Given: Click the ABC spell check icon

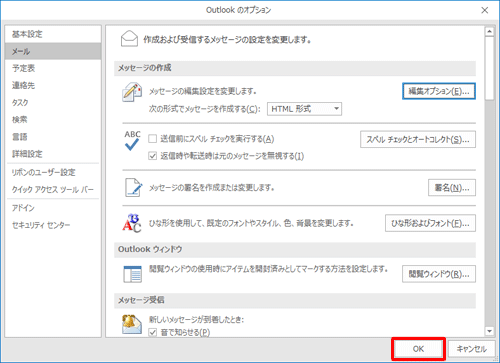Looking at the screenshot, I should pyautogui.click(x=132, y=140).
